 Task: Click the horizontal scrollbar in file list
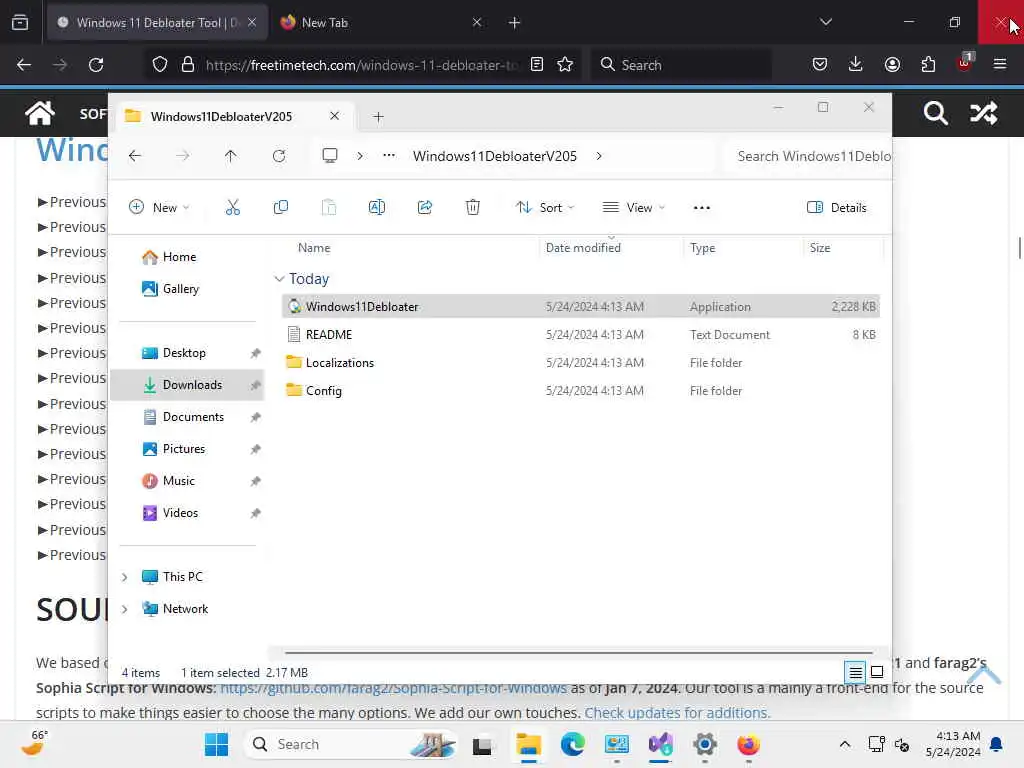pos(579,652)
